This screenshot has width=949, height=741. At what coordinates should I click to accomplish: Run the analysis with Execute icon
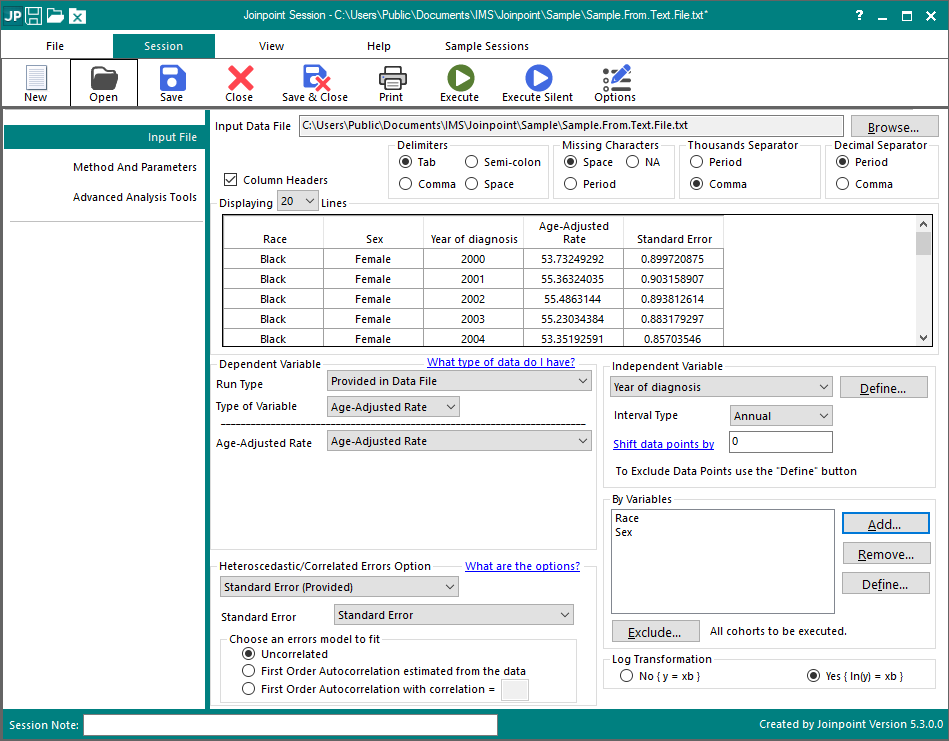pyautogui.click(x=460, y=82)
